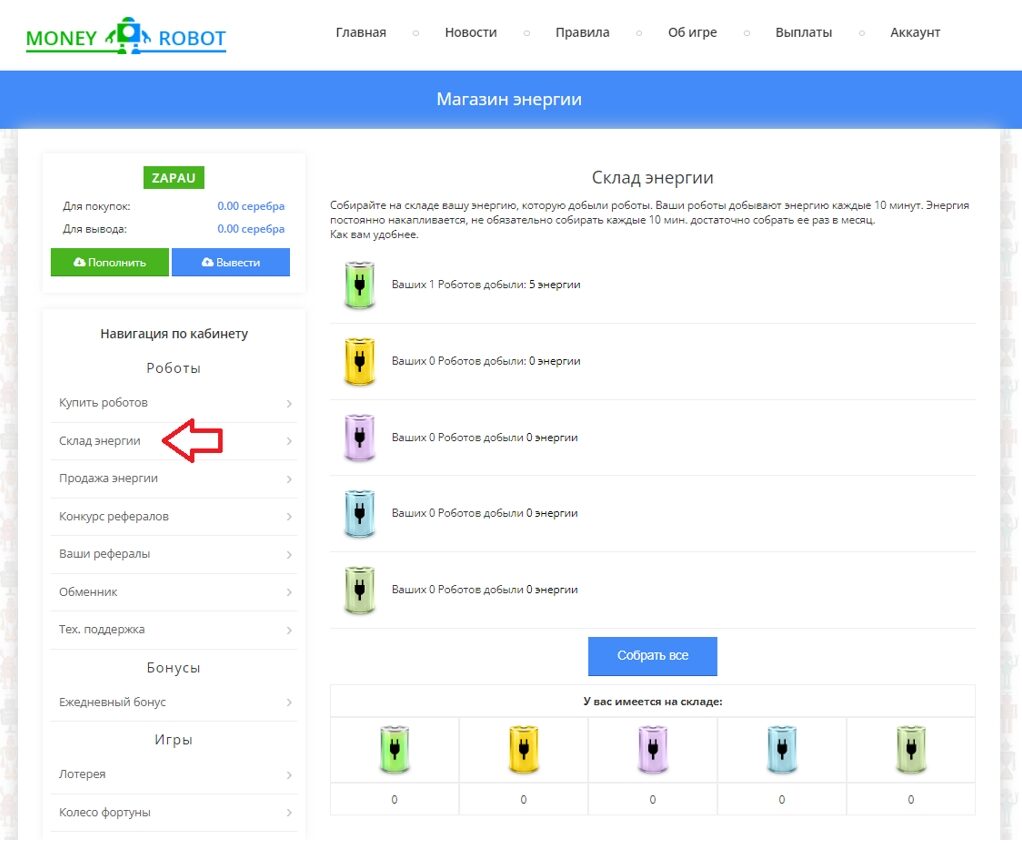The height and width of the screenshot is (843, 1022).
Task: Click the Собрать все button
Action: (x=652, y=656)
